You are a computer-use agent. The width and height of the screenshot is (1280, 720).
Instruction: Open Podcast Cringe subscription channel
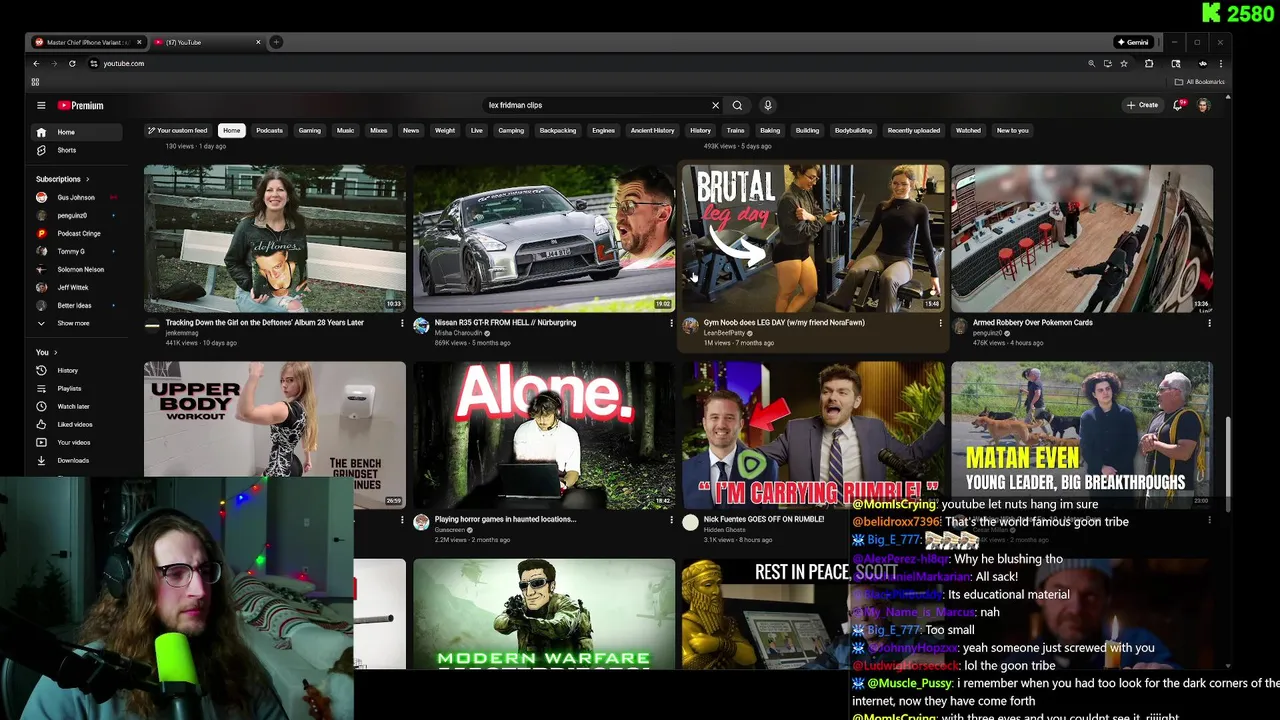[76, 233]
